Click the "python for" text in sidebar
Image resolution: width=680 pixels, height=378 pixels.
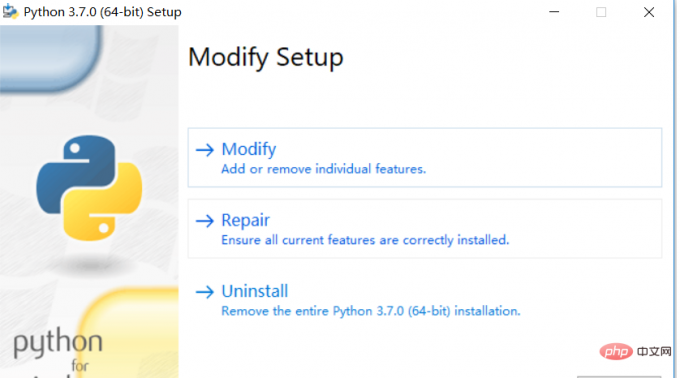[58, 350]
